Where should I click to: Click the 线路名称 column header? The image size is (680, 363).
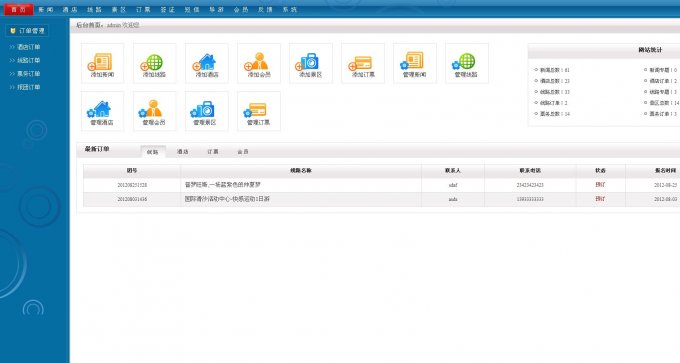coord(301,171)
